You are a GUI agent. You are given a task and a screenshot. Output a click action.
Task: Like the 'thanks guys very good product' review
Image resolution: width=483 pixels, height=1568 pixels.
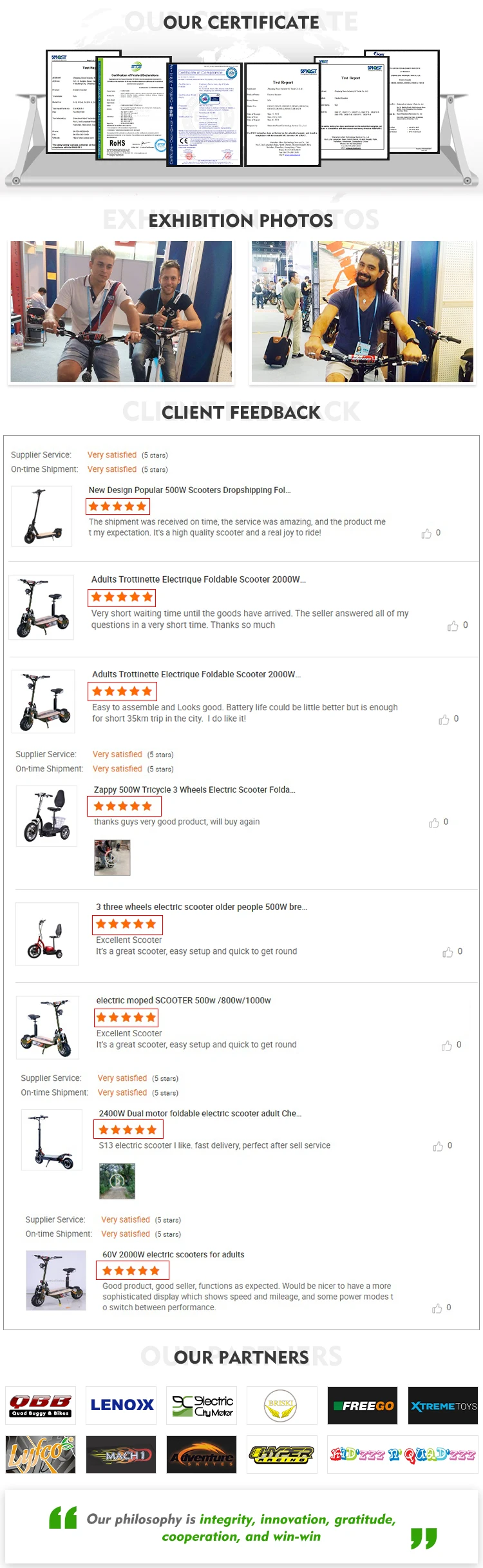[434, 823]
